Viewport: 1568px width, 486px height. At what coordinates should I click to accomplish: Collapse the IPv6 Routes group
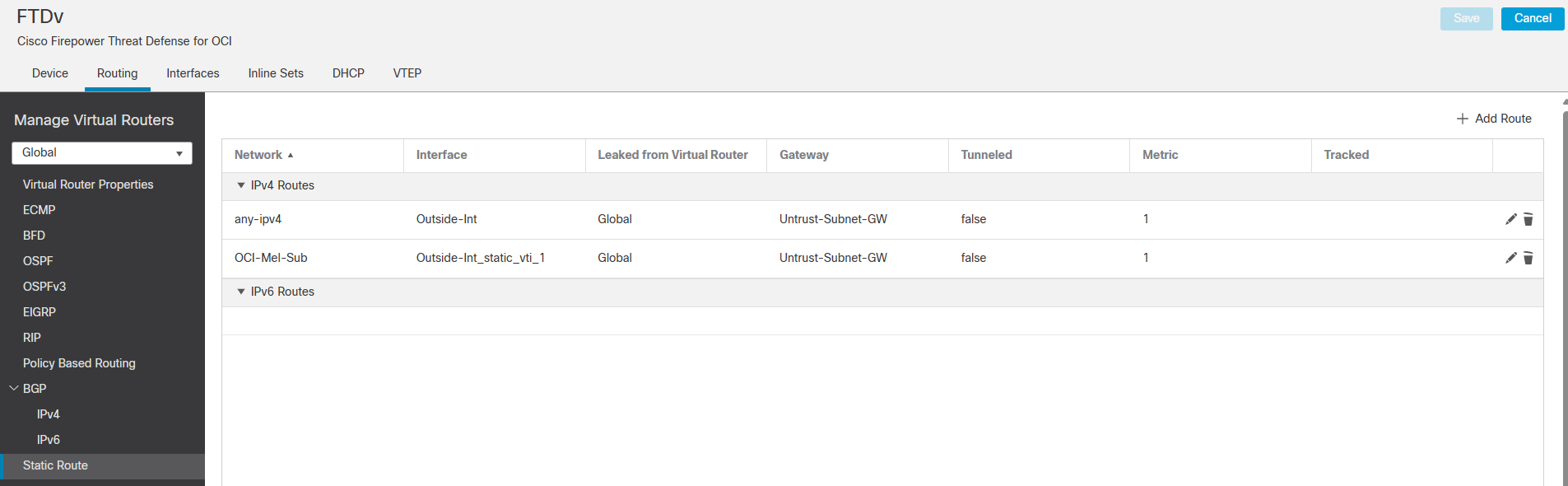[241, 292]
